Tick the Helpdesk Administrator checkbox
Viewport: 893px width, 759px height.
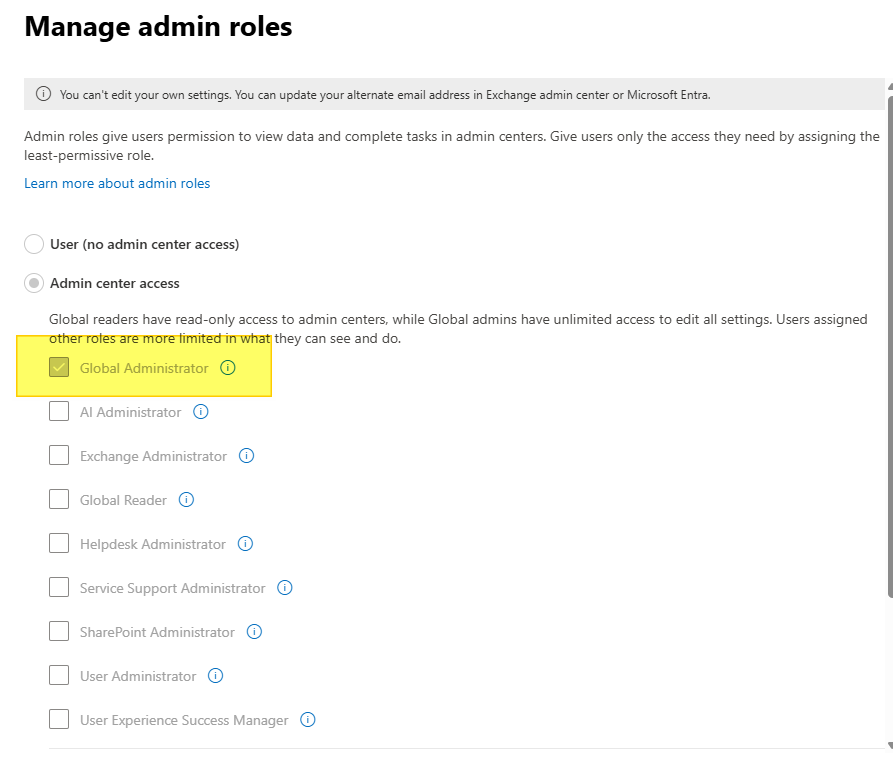(59, 543)
